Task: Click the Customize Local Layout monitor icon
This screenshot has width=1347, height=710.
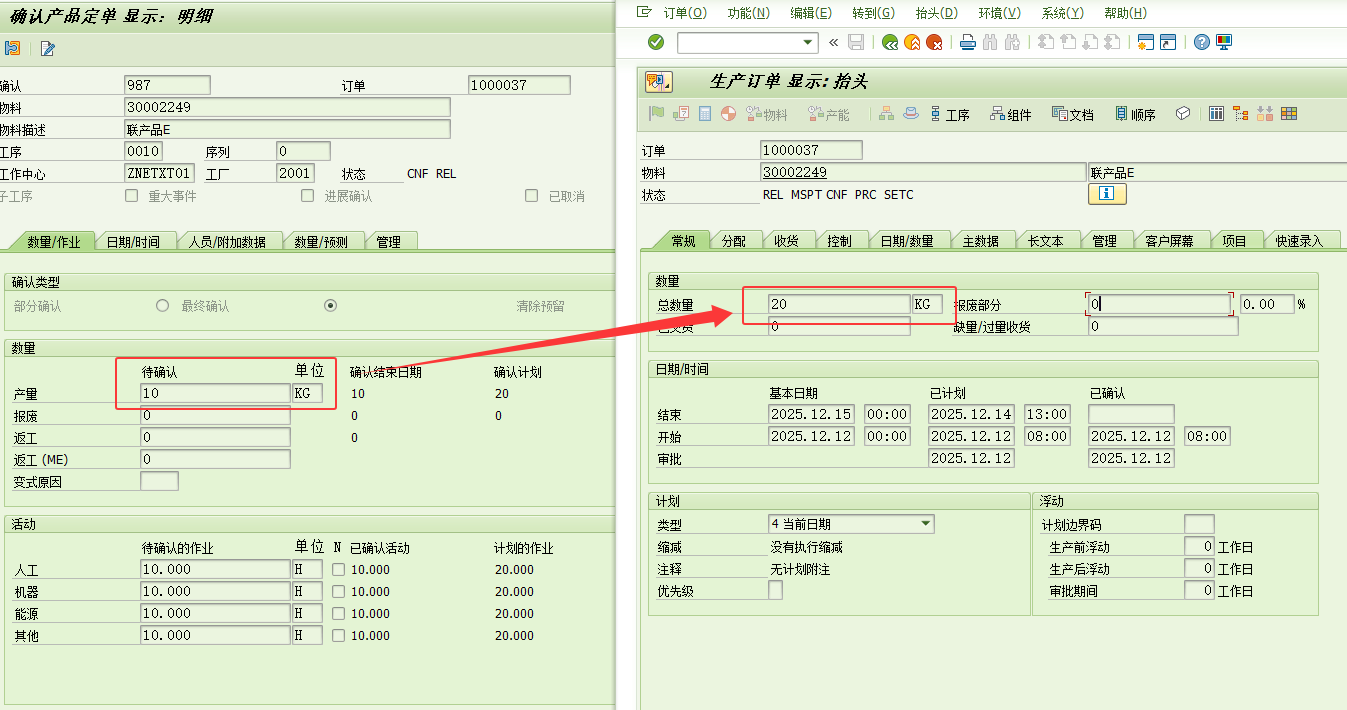Action: (x=1224, y=42)
